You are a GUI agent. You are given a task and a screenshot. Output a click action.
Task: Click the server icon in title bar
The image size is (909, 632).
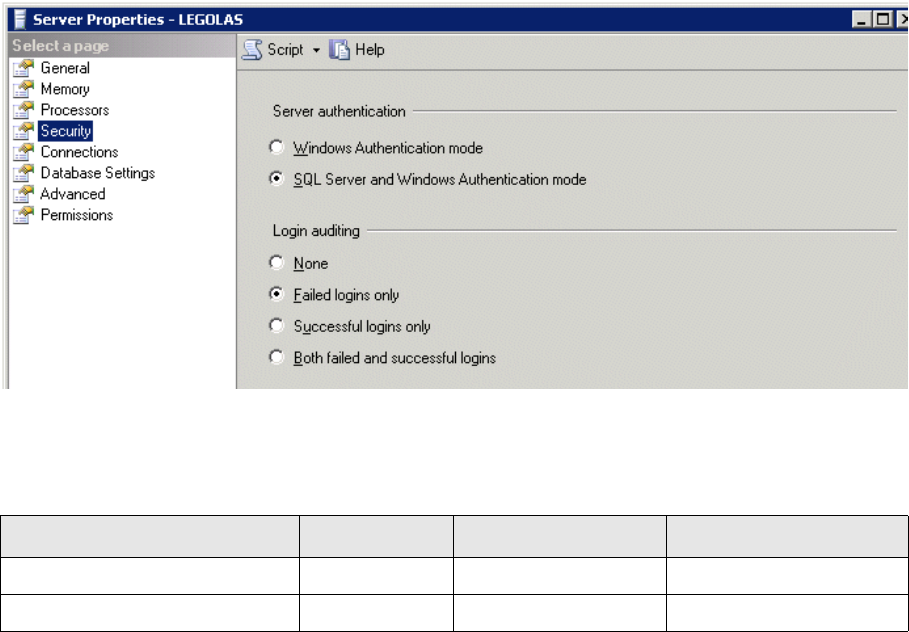pos(20,19)
